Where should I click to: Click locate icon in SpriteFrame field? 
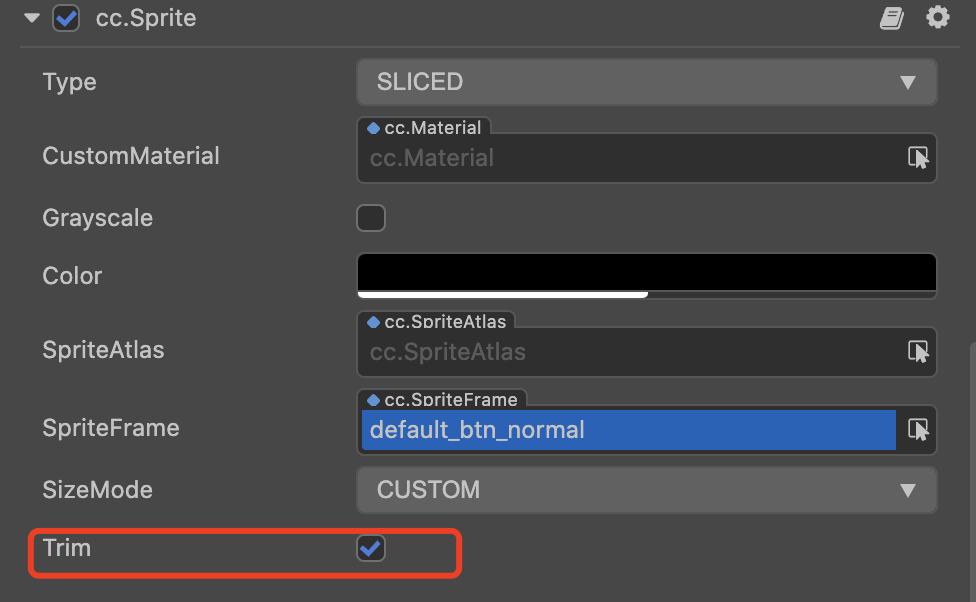point(917,430)
